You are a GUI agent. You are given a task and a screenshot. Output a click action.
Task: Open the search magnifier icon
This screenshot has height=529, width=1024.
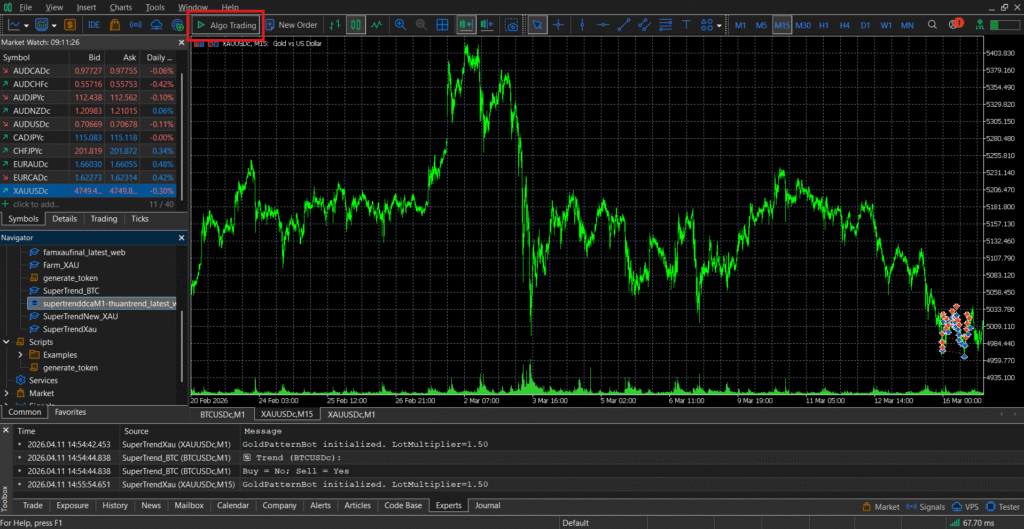(932, 24)
